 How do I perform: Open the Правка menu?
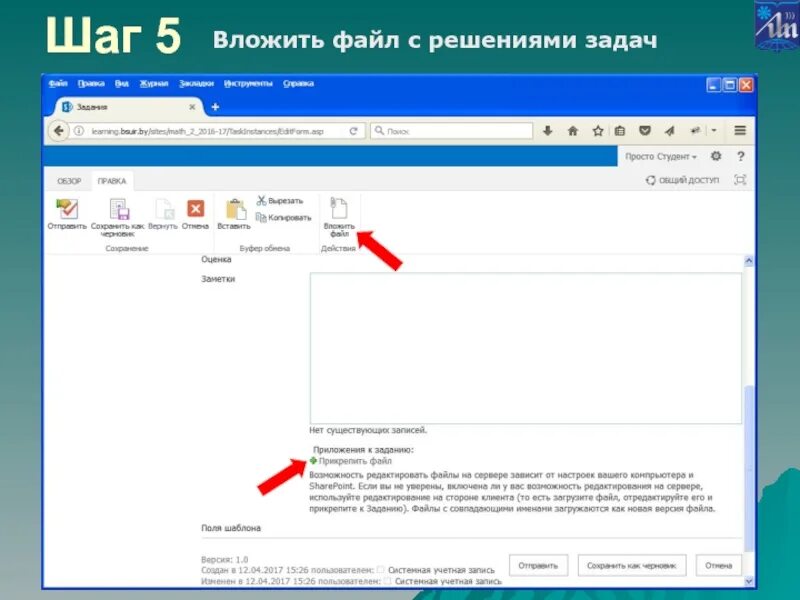click(91, 84)
